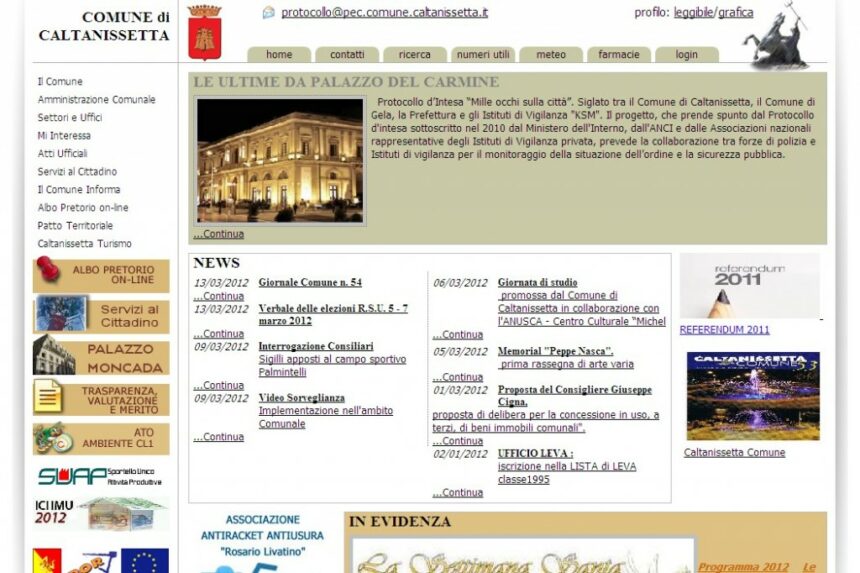Click the Caltanissetta coat of arms crest
This screenshot has height=573, width=860.
(204, 32)
